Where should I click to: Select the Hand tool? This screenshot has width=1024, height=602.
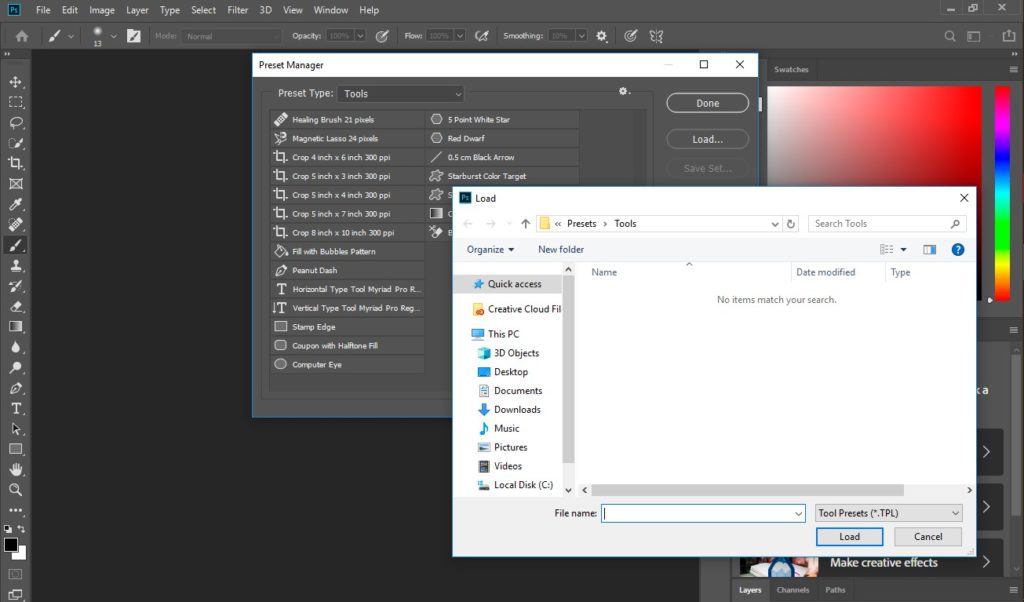click(16, 469)
